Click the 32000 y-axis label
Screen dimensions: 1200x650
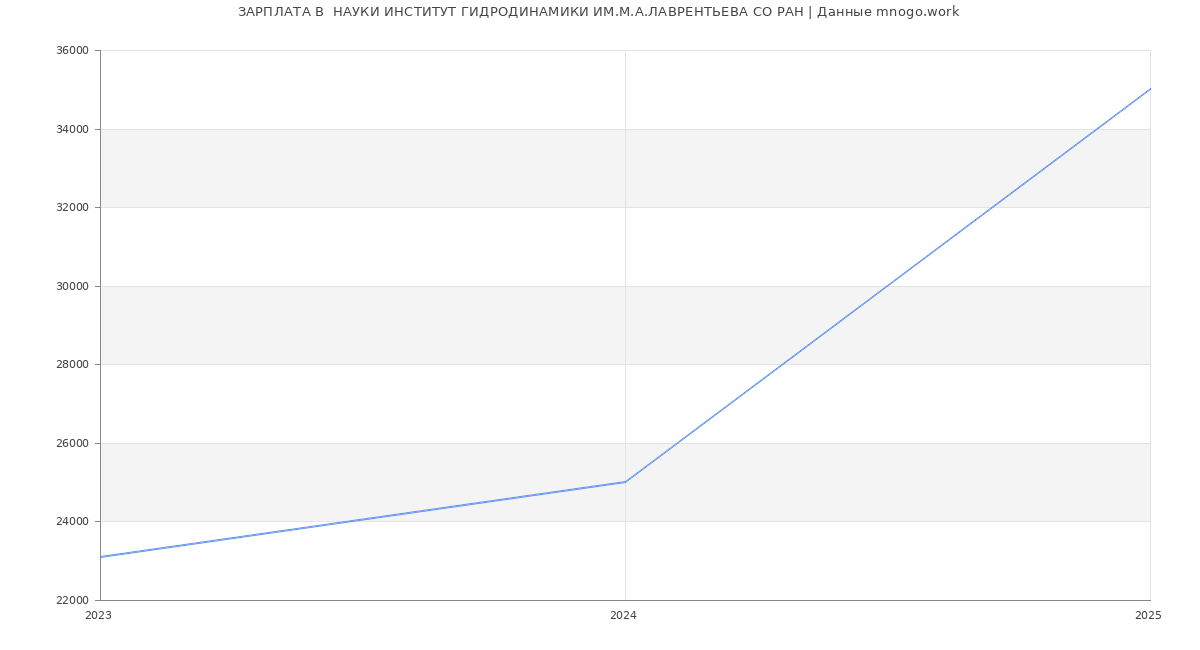pyautogui.click(x=73, y=208)
